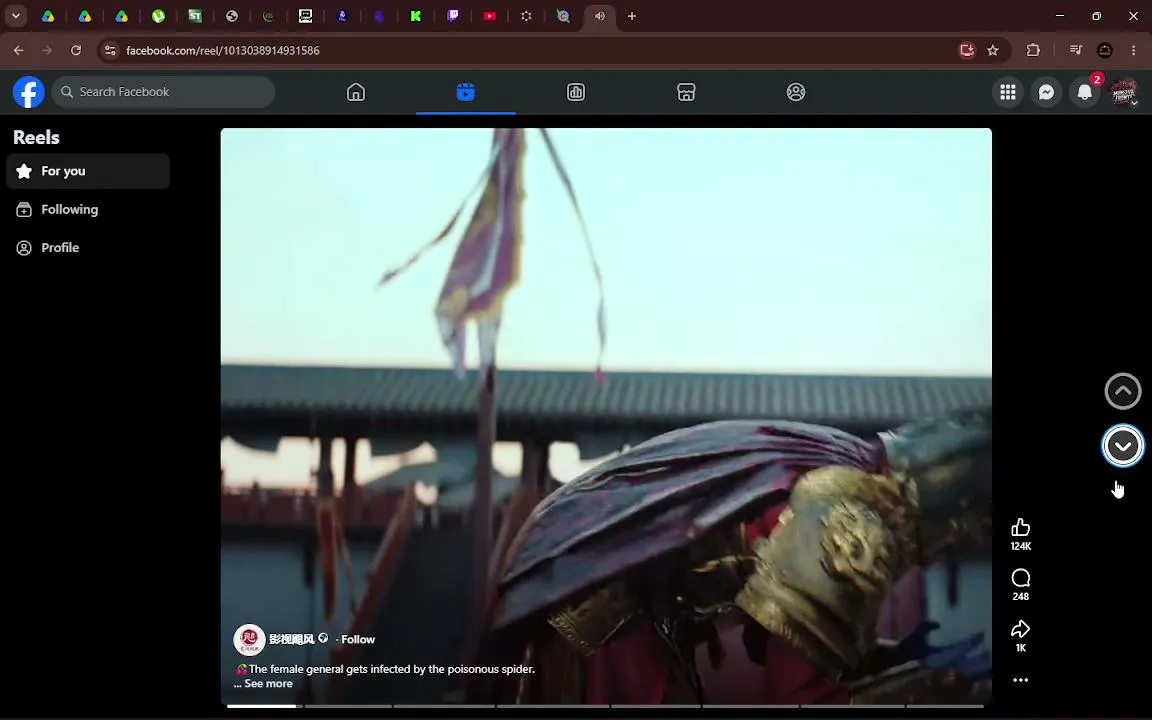Open the reel's three-dot more options
Image resolution: width=1152 pixels, height=720 pixels.
(1020, 680)
